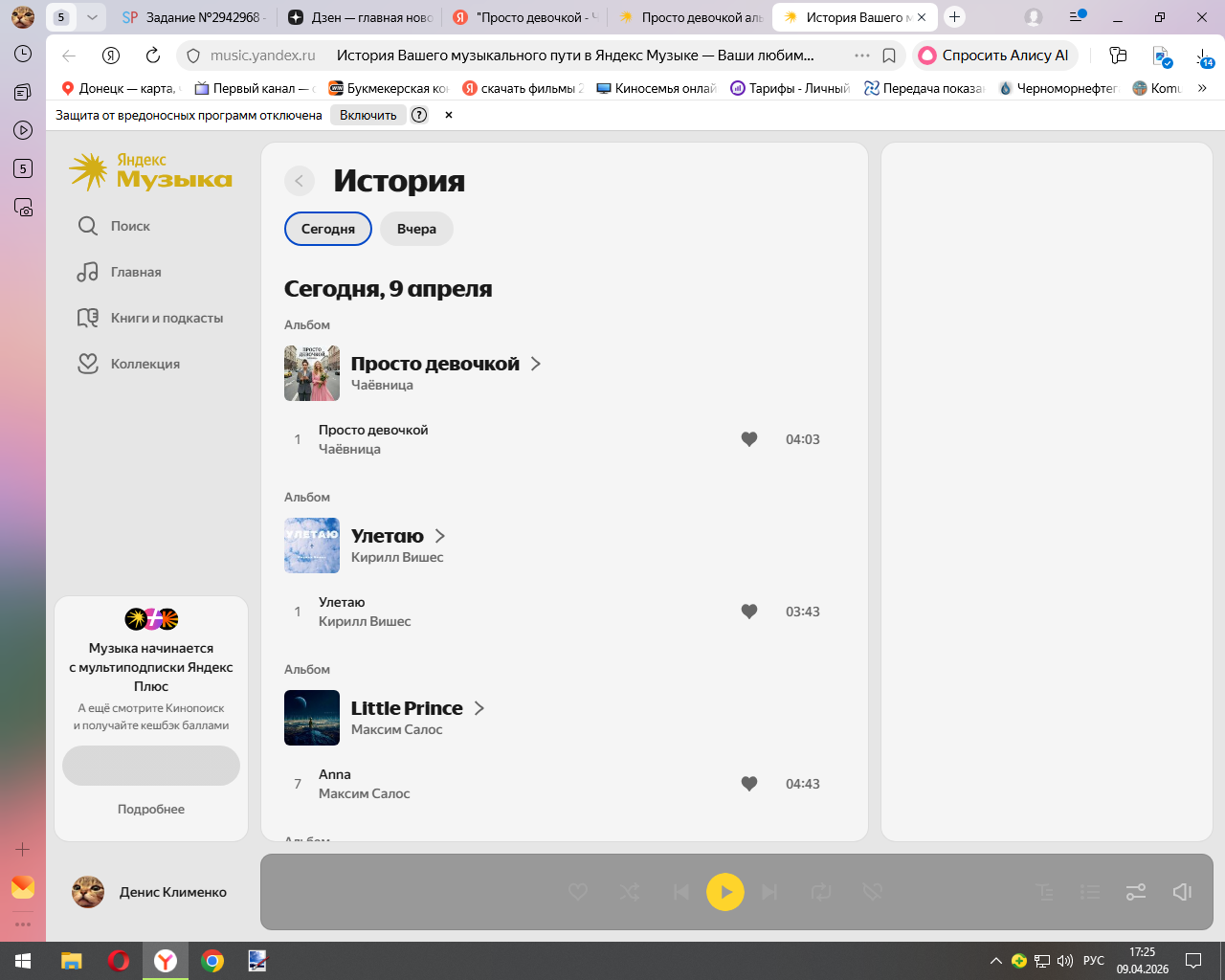Open Первый канал bookmark

click(x=255, y=88)
